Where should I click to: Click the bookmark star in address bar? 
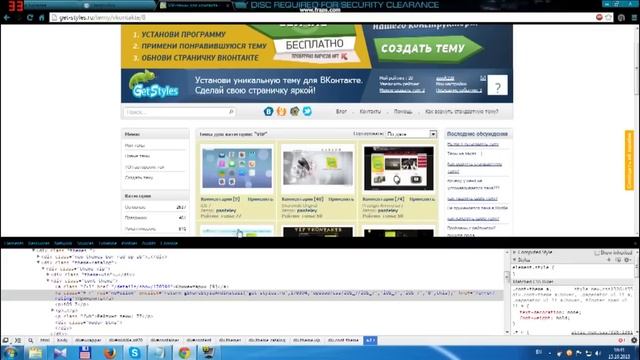tap(609, 18)
